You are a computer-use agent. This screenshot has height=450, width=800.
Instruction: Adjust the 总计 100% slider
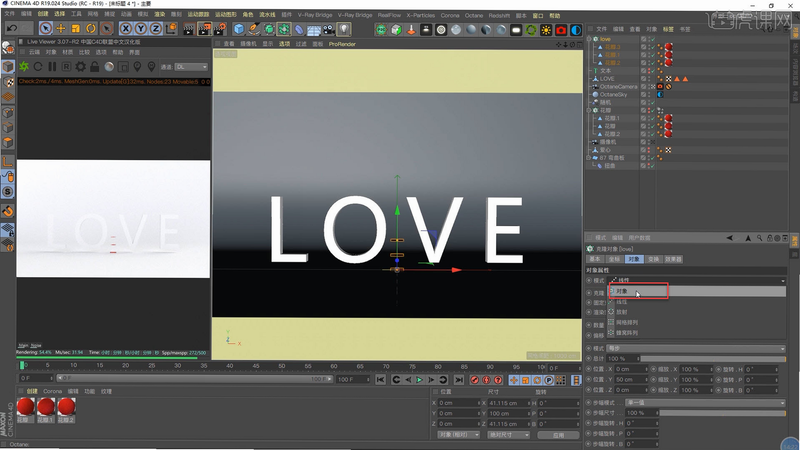[x=713, y=359]
